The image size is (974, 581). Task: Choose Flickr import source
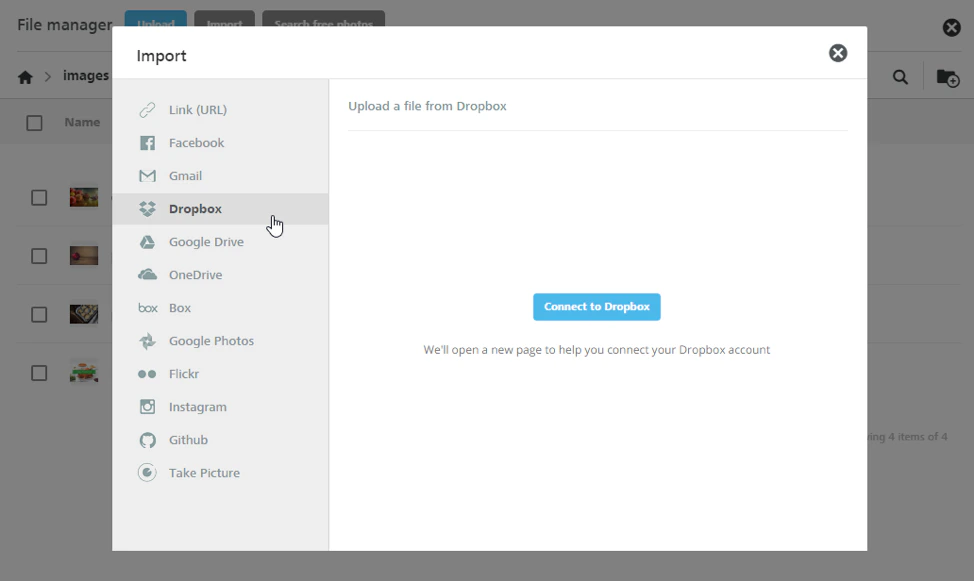[x=220, y=374]
